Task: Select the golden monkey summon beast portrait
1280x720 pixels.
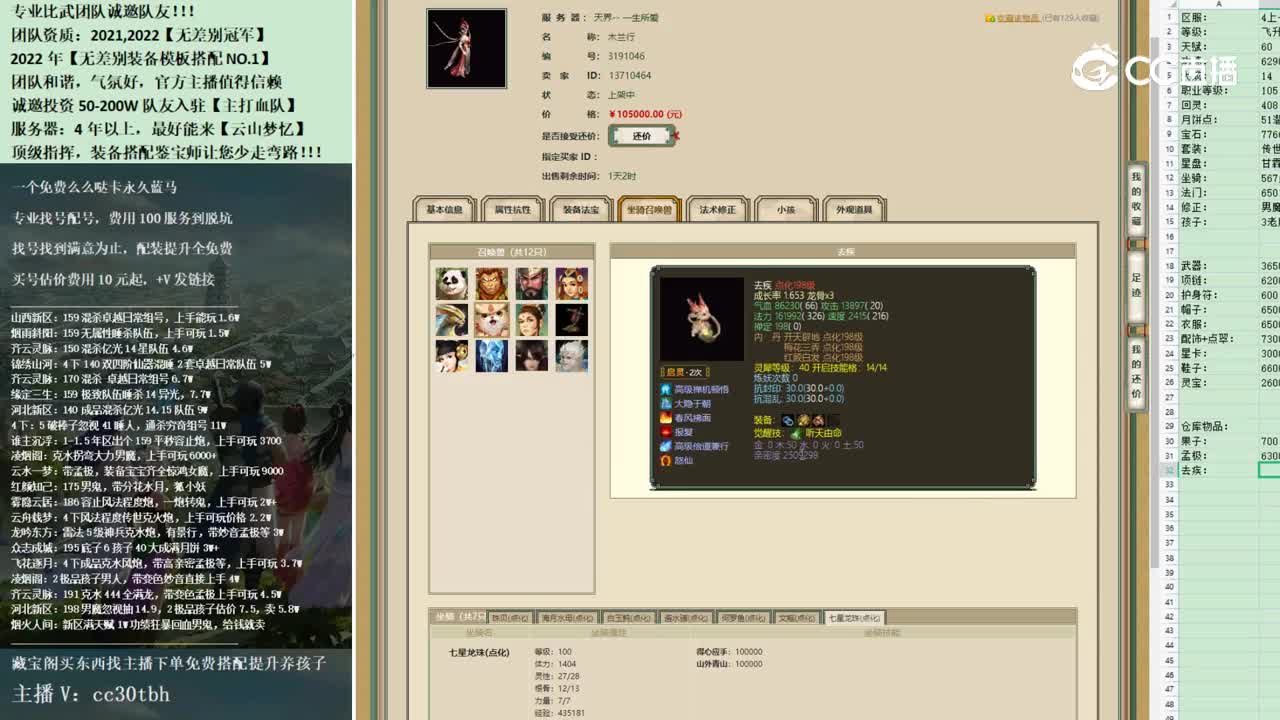Action: 492,284
